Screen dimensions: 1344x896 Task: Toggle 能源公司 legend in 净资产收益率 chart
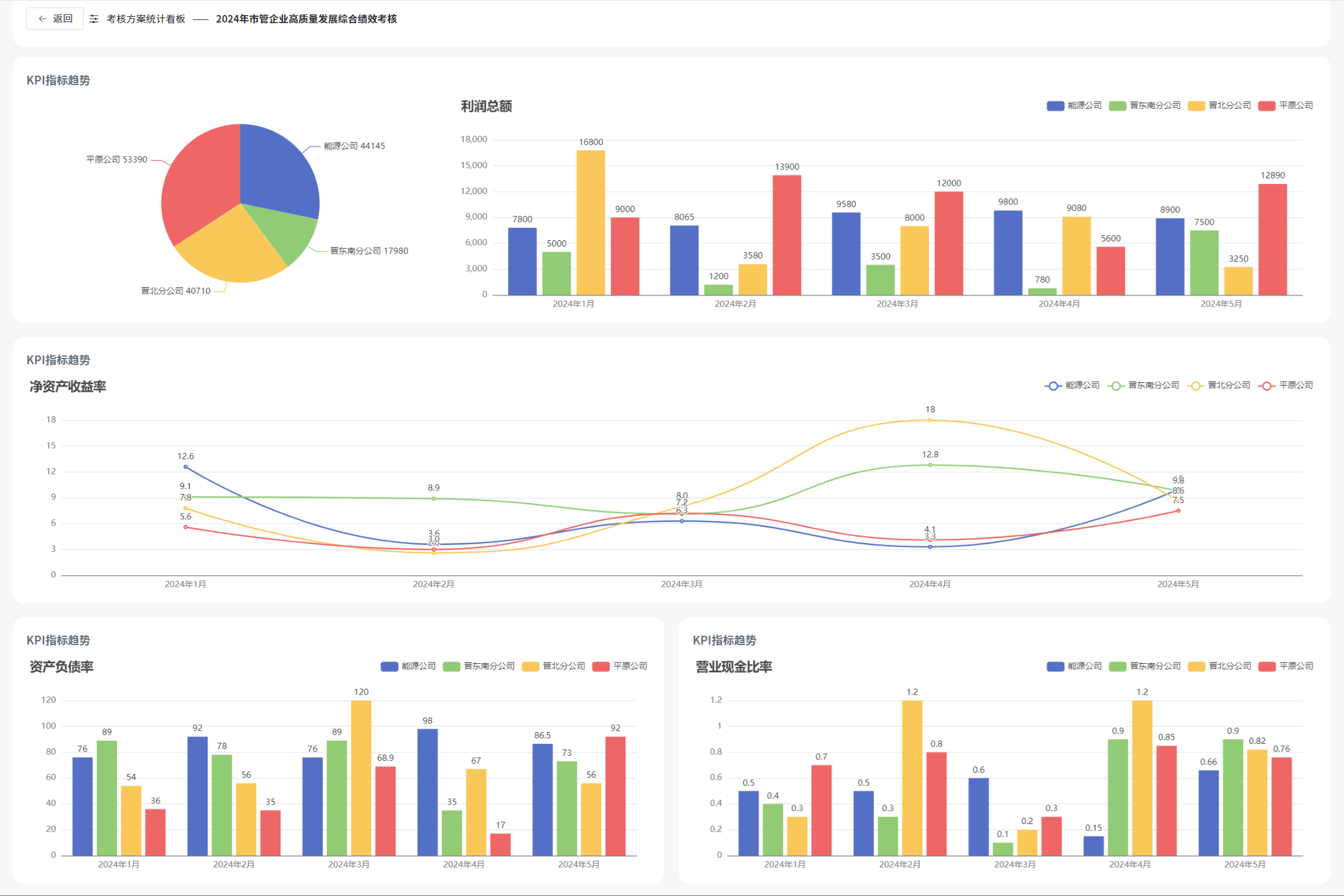1072,385
